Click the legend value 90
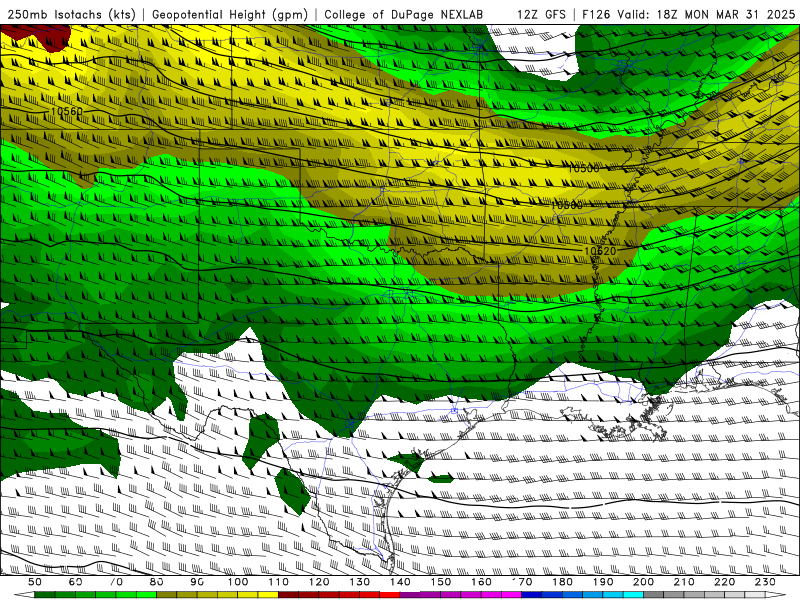The width and height of the screenshot is (800, 600). coord(197,582)
